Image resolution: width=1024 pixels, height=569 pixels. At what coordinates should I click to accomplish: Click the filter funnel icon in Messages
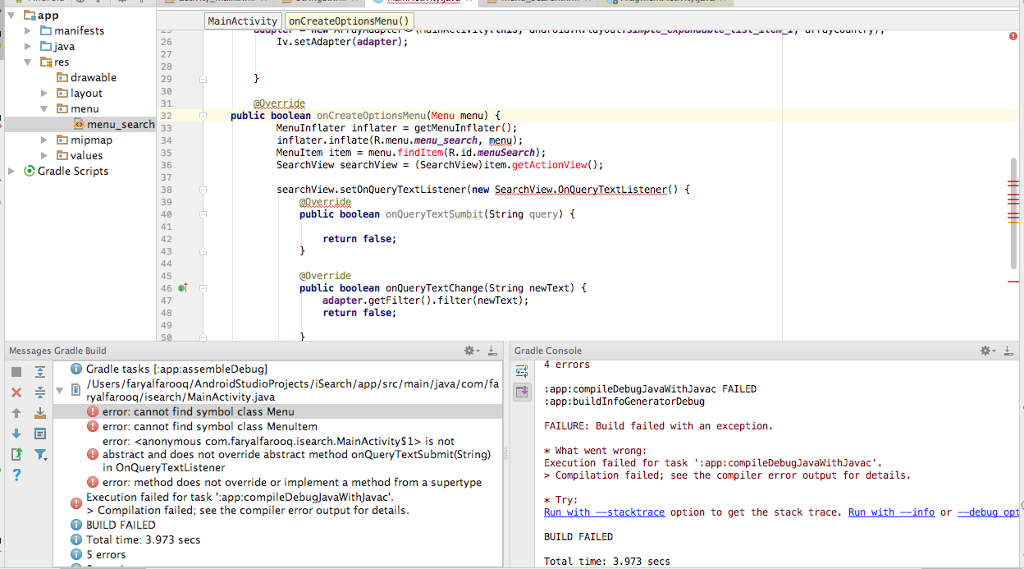(x=41, y=455)
